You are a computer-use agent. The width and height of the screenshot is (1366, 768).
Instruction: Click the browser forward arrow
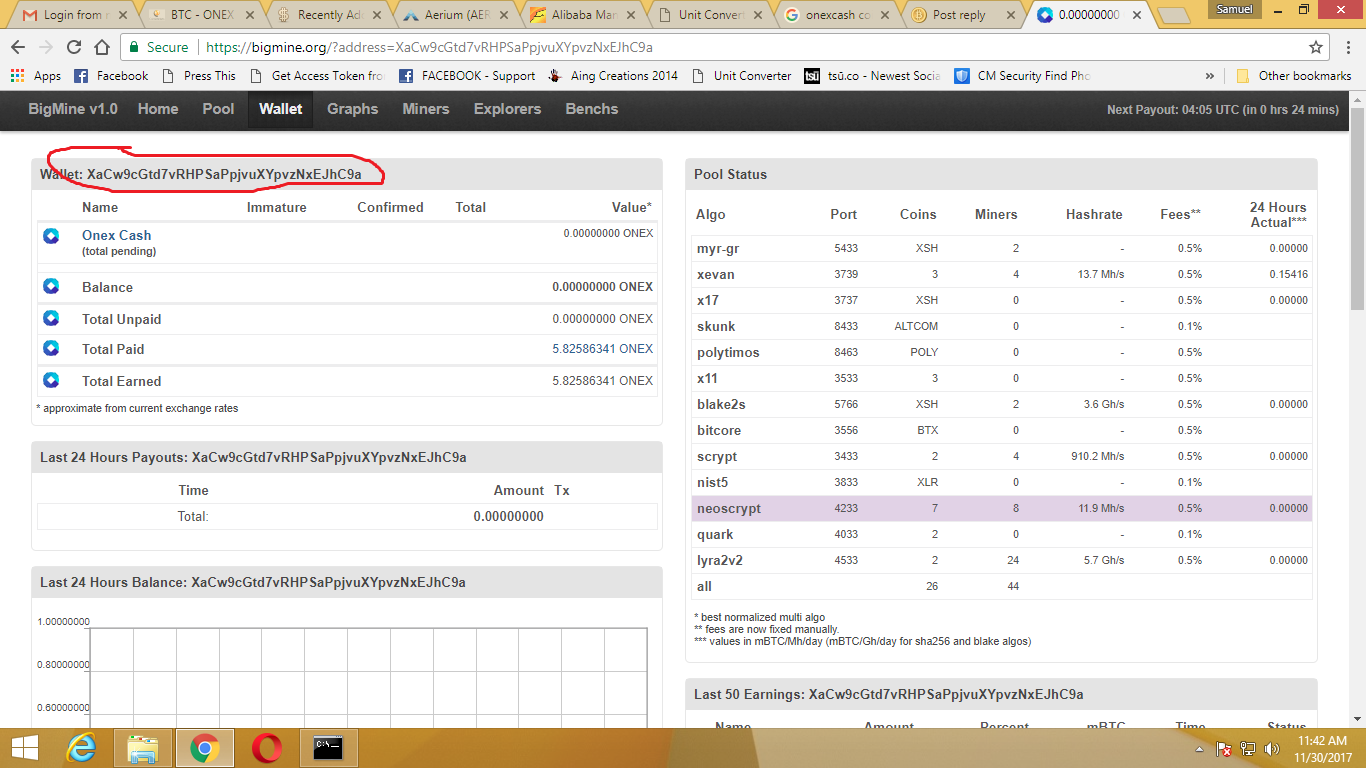(x=46, y=47)
